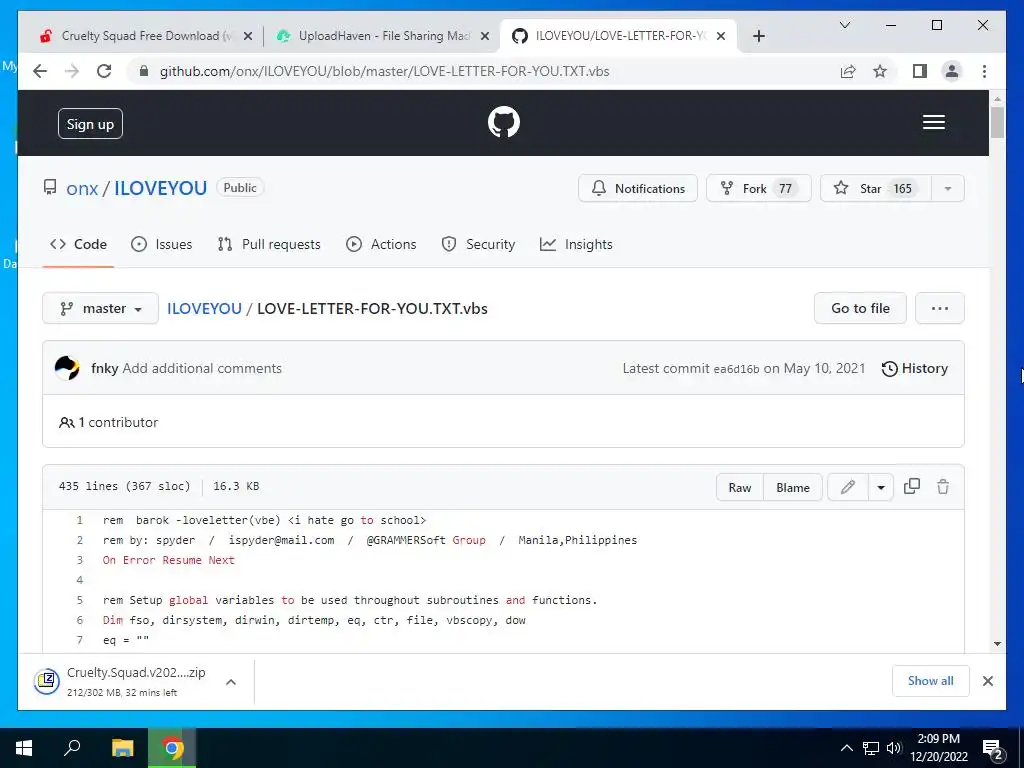This screenshot has height=768, width=1024.
Task: Open the Blame view
Action: [792, 487]
